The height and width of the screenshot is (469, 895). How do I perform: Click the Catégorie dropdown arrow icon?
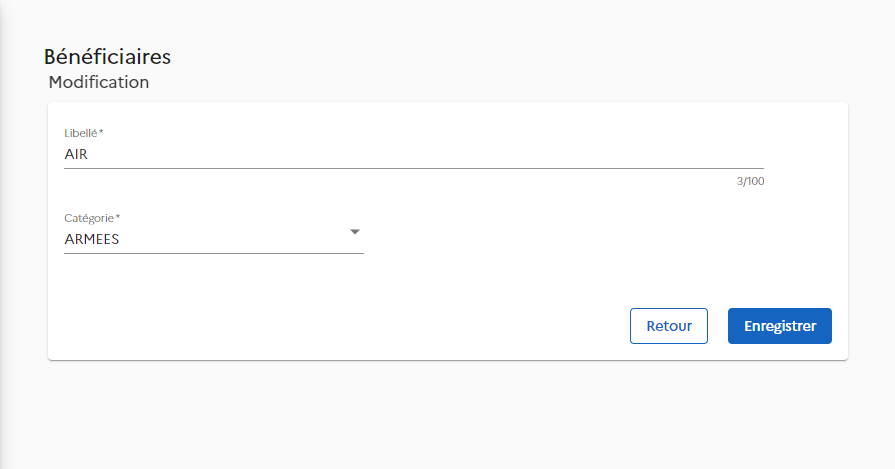[354, 232]
